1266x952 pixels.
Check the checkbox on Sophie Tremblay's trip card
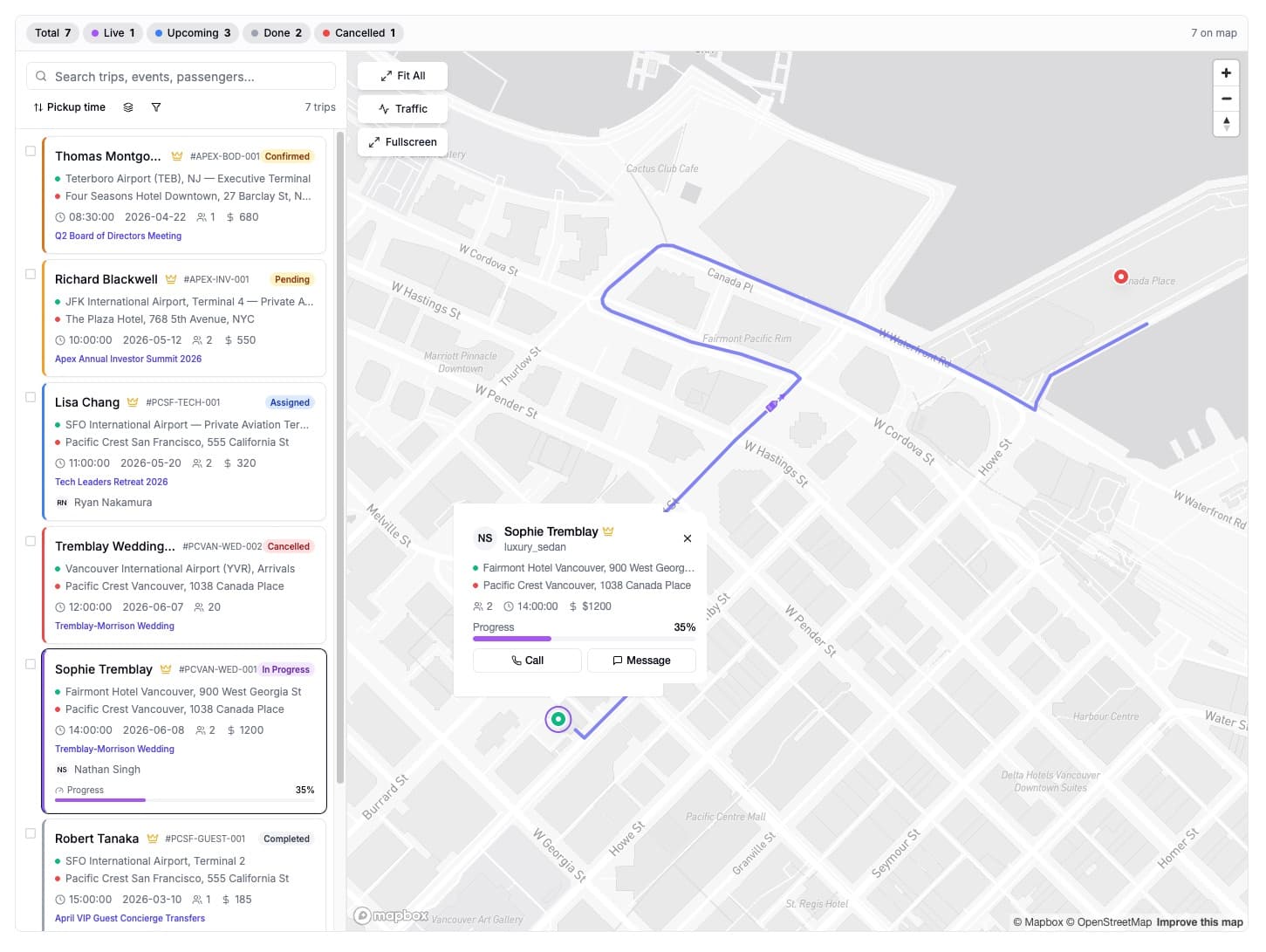pyautogui.click(x=31, y=663)
